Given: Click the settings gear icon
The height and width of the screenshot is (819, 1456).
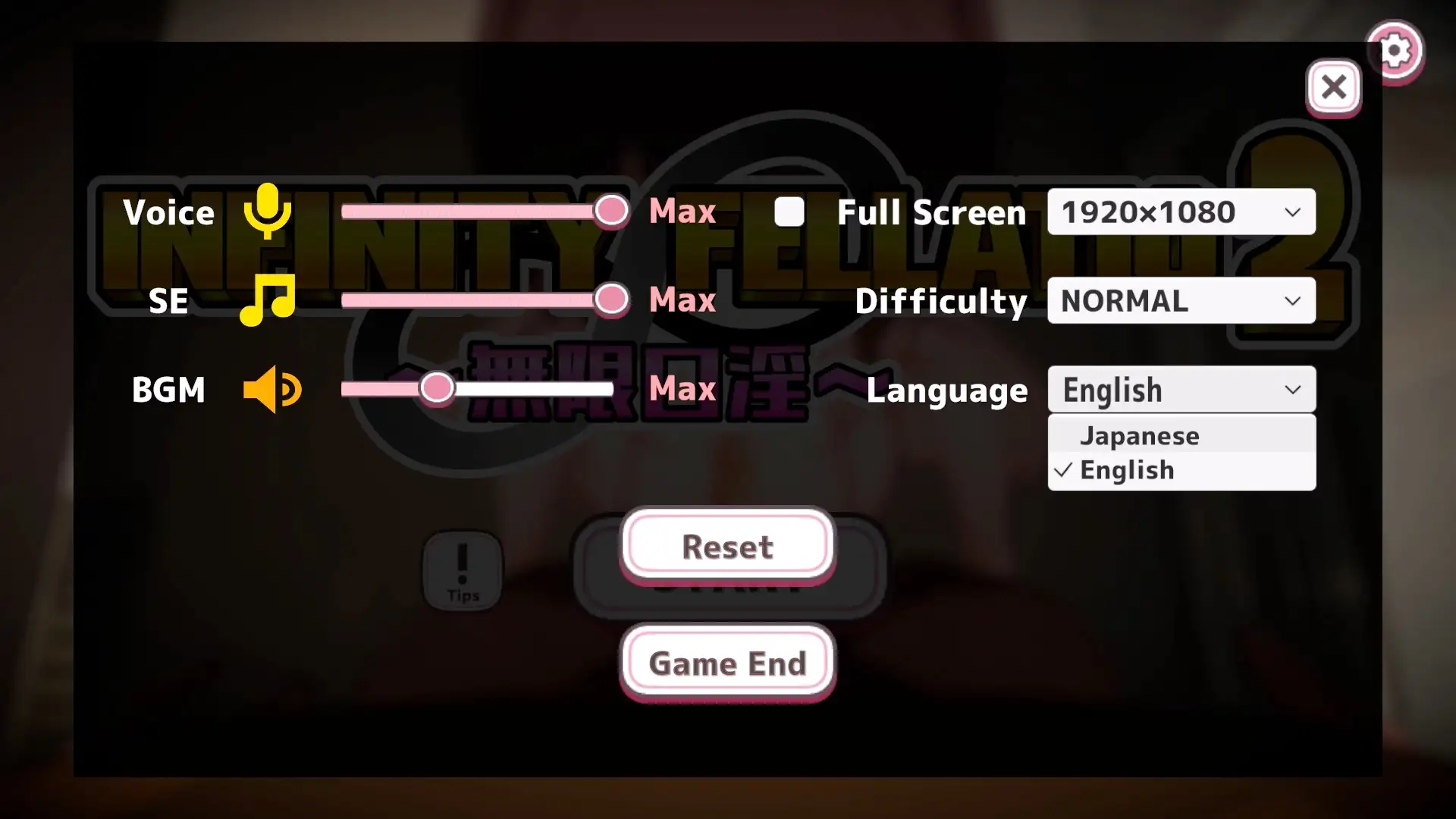Looking at the screenshot, I should [1396, 50].
